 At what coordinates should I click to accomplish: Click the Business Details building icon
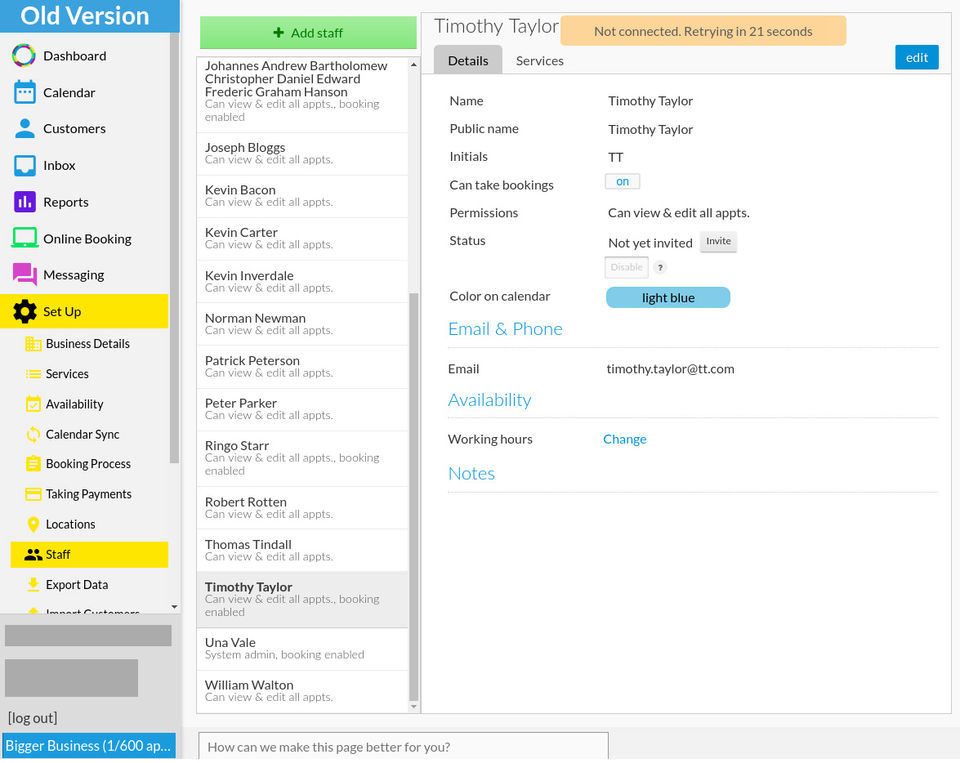coord(33,344)
